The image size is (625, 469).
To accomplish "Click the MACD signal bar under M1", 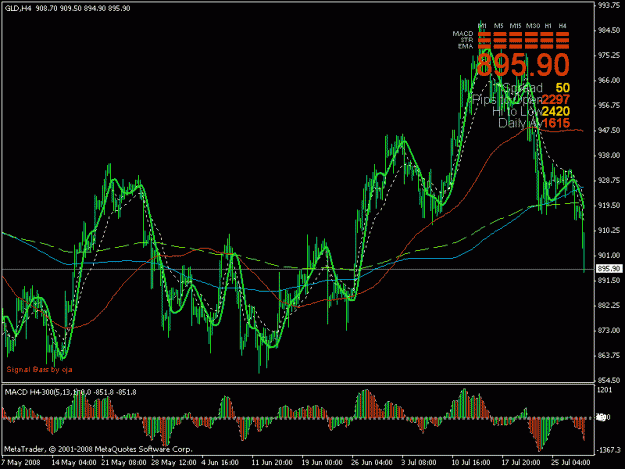I will point(484,35).
